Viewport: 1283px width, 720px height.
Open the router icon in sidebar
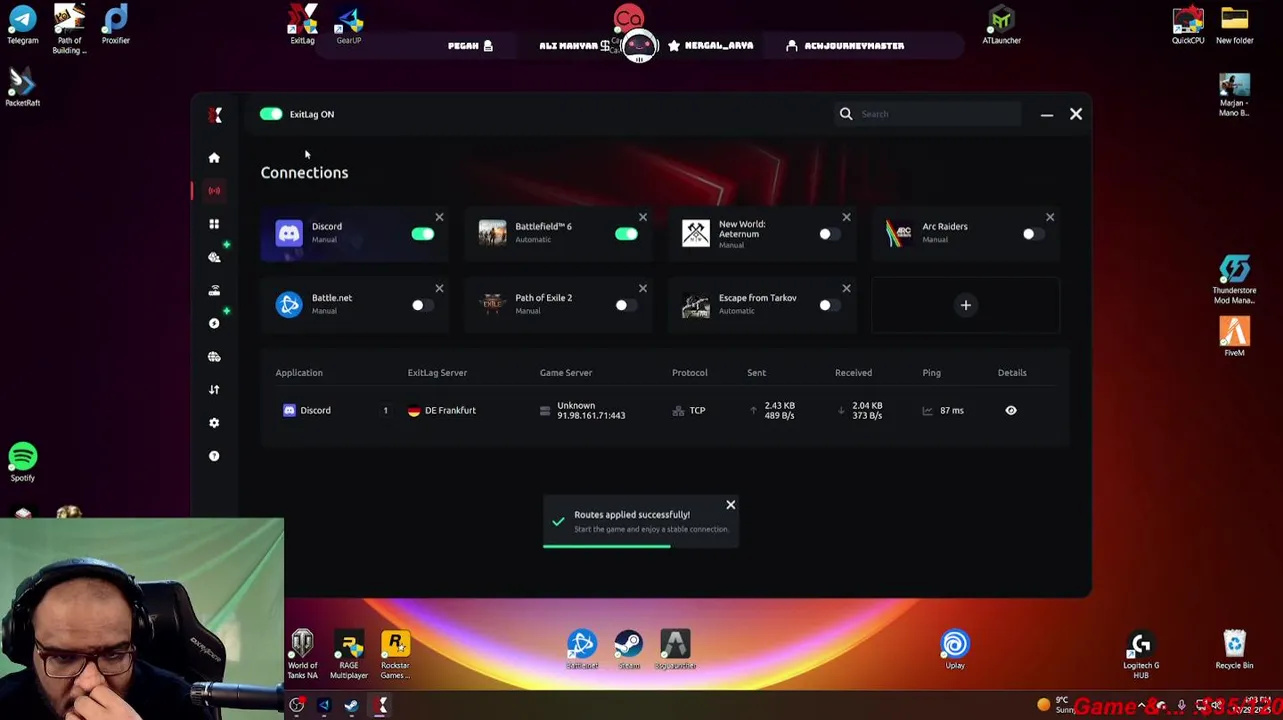pos(214,290)
